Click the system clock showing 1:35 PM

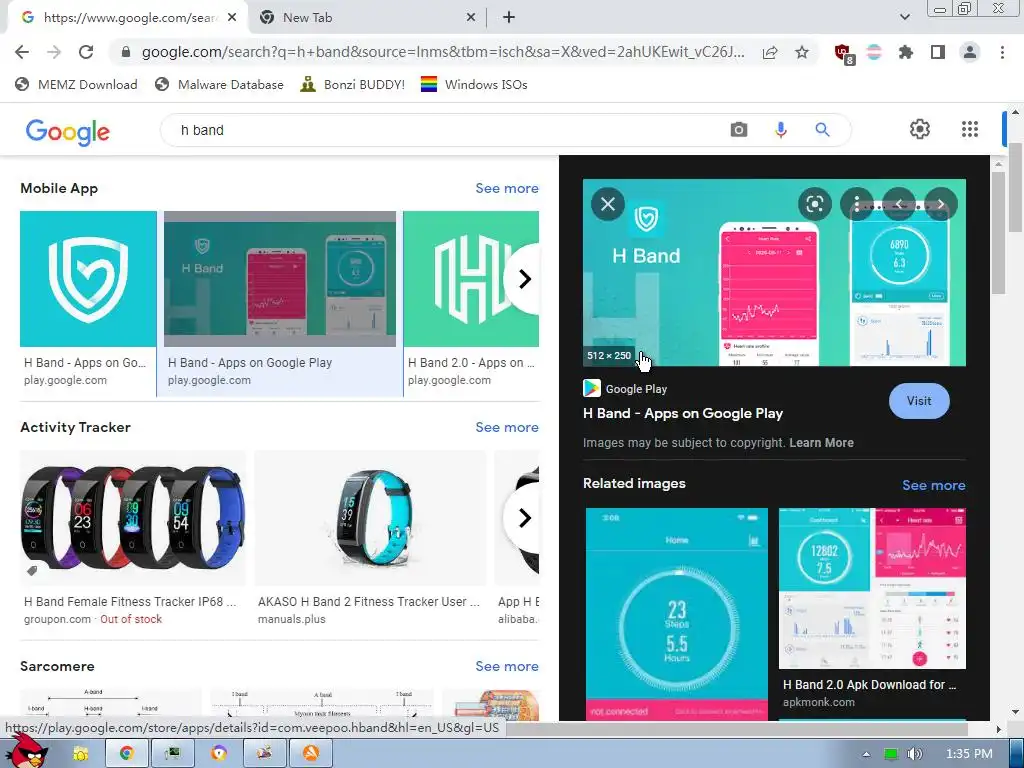pyautogui.click(x=969, y=754)
